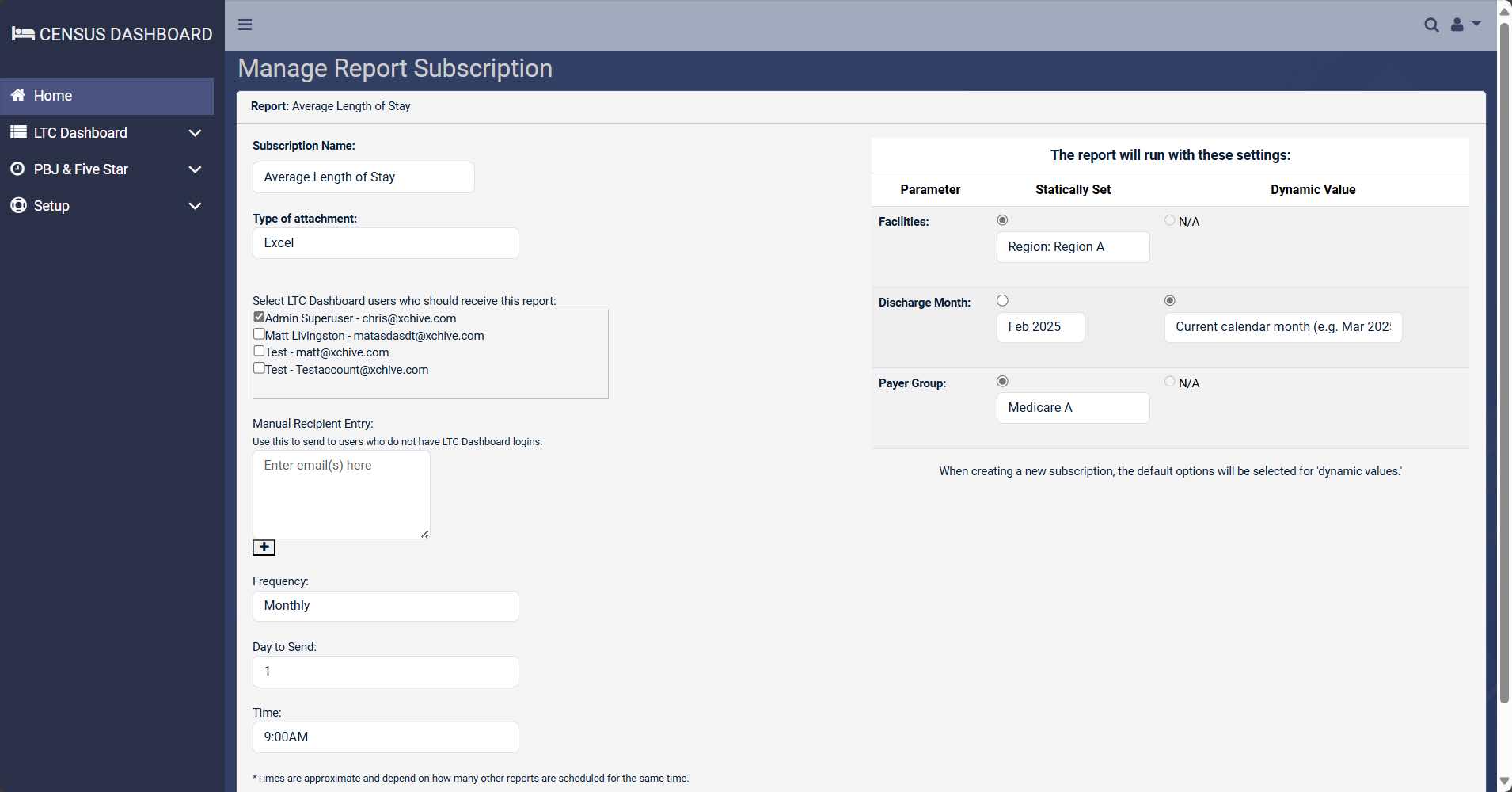The width and height of the screenshot is (1512, 792).
Task: Open the Time dropdown showing 9:00AM
Action: (386, 737)
